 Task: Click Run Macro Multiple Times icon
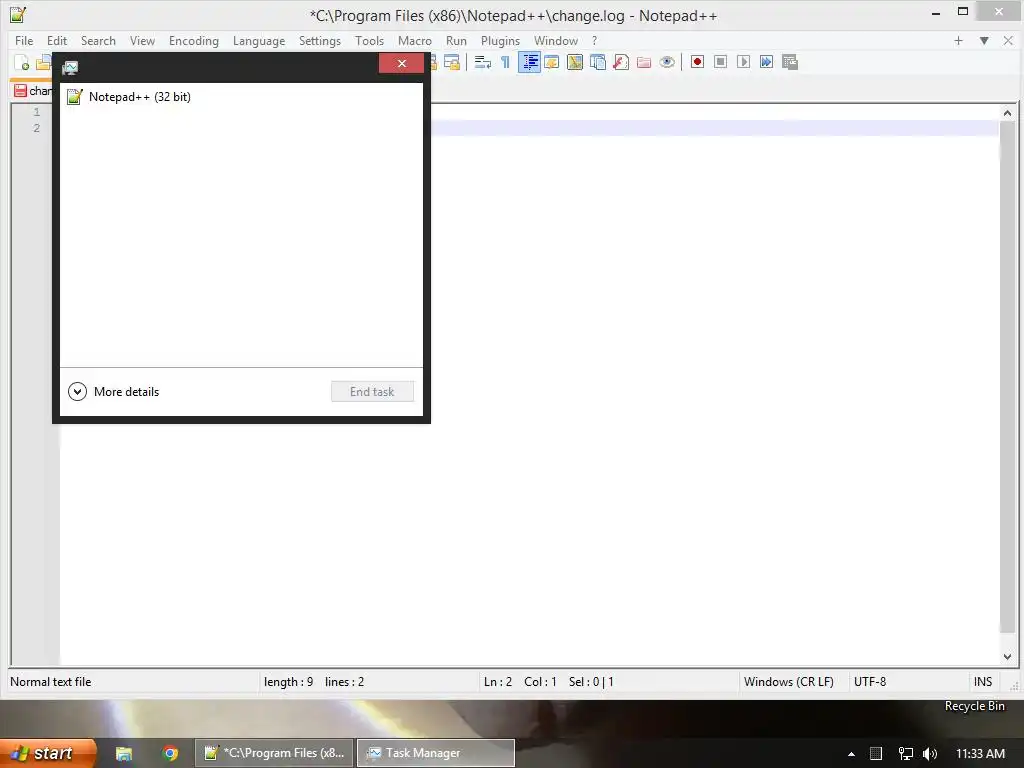point(766,62)
